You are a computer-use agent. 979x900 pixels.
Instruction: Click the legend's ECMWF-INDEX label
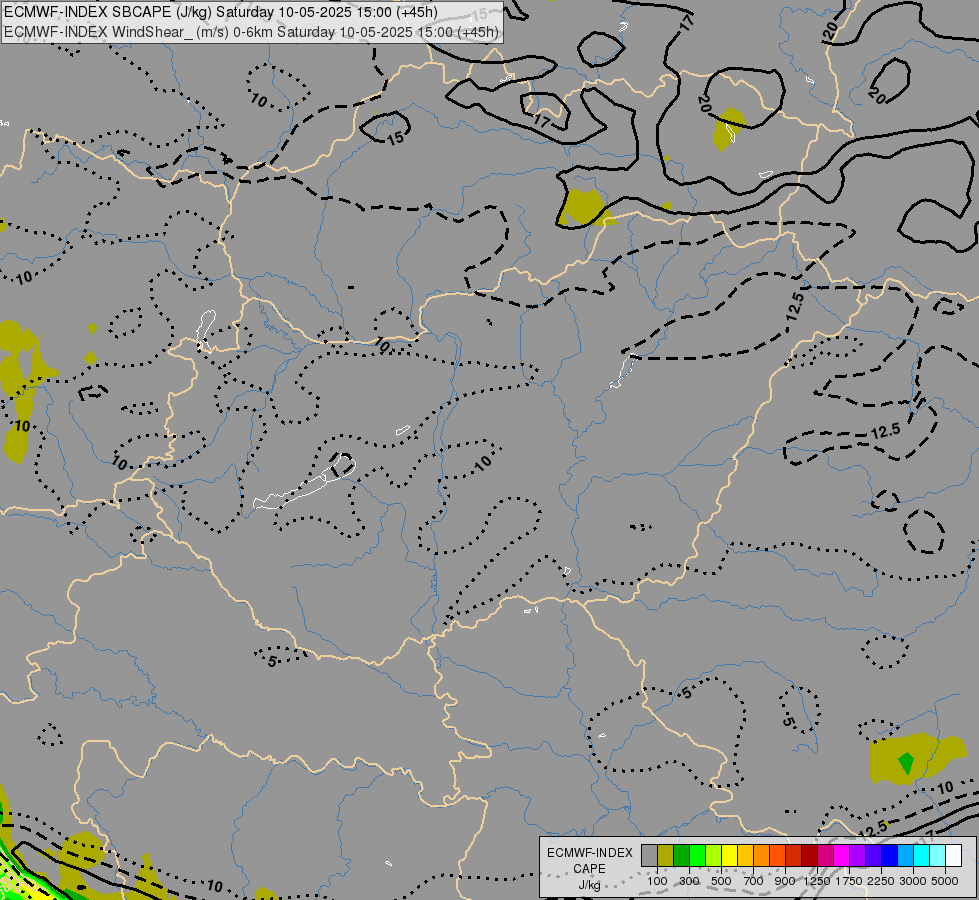tap(590, 853)
